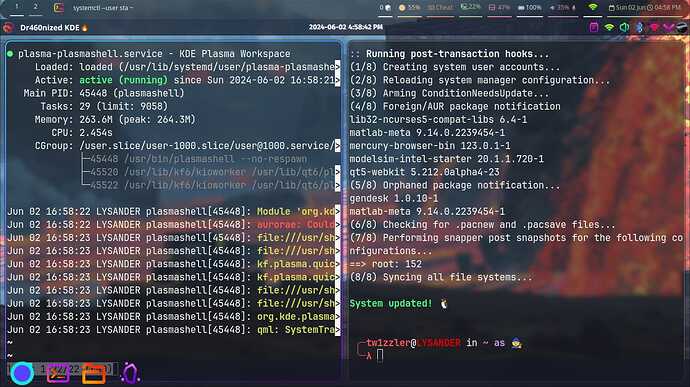Screen dimensions: 690x387
Task: Click the purple crystal icon in the dock
Action: click(130, 373)
